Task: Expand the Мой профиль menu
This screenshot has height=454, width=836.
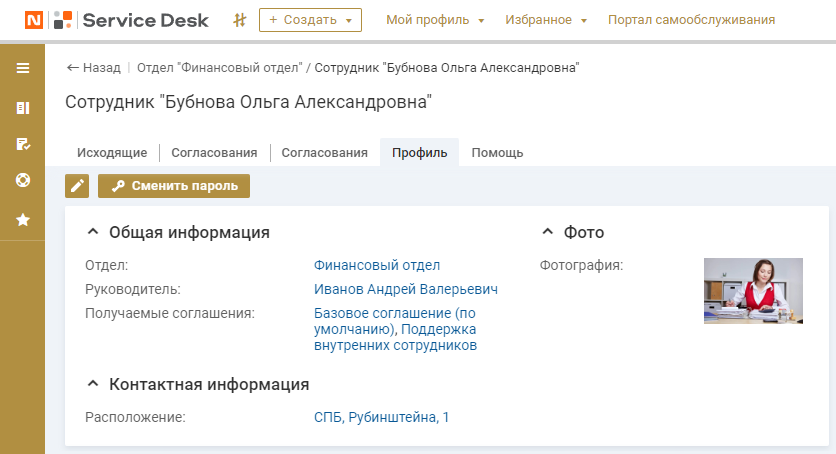Action: [x=435, y=20]
